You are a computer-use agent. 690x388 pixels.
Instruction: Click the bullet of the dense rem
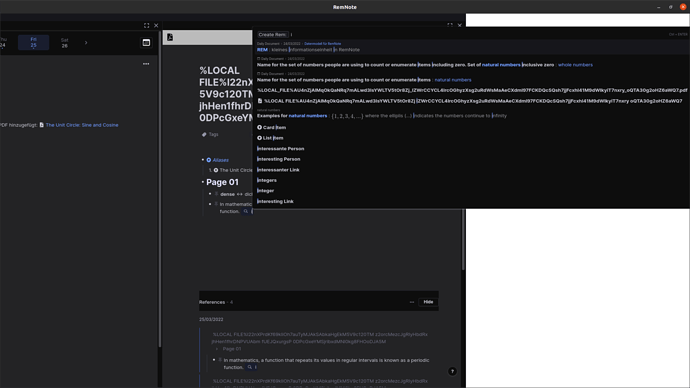[x=210, y=194]
